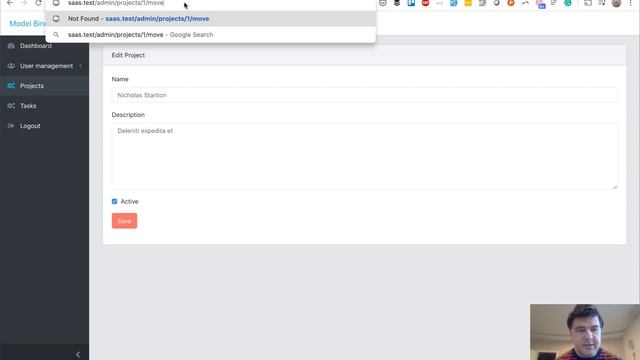Click the orange round extension icon
The image size is (640, 360).
511,3
